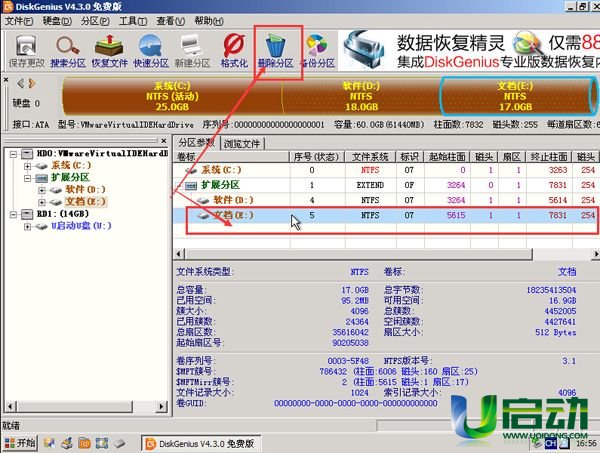This screenshot has height=453, width=600.
Task: Switch to the 浏览文件 tab
Action: tap(242, 143)
